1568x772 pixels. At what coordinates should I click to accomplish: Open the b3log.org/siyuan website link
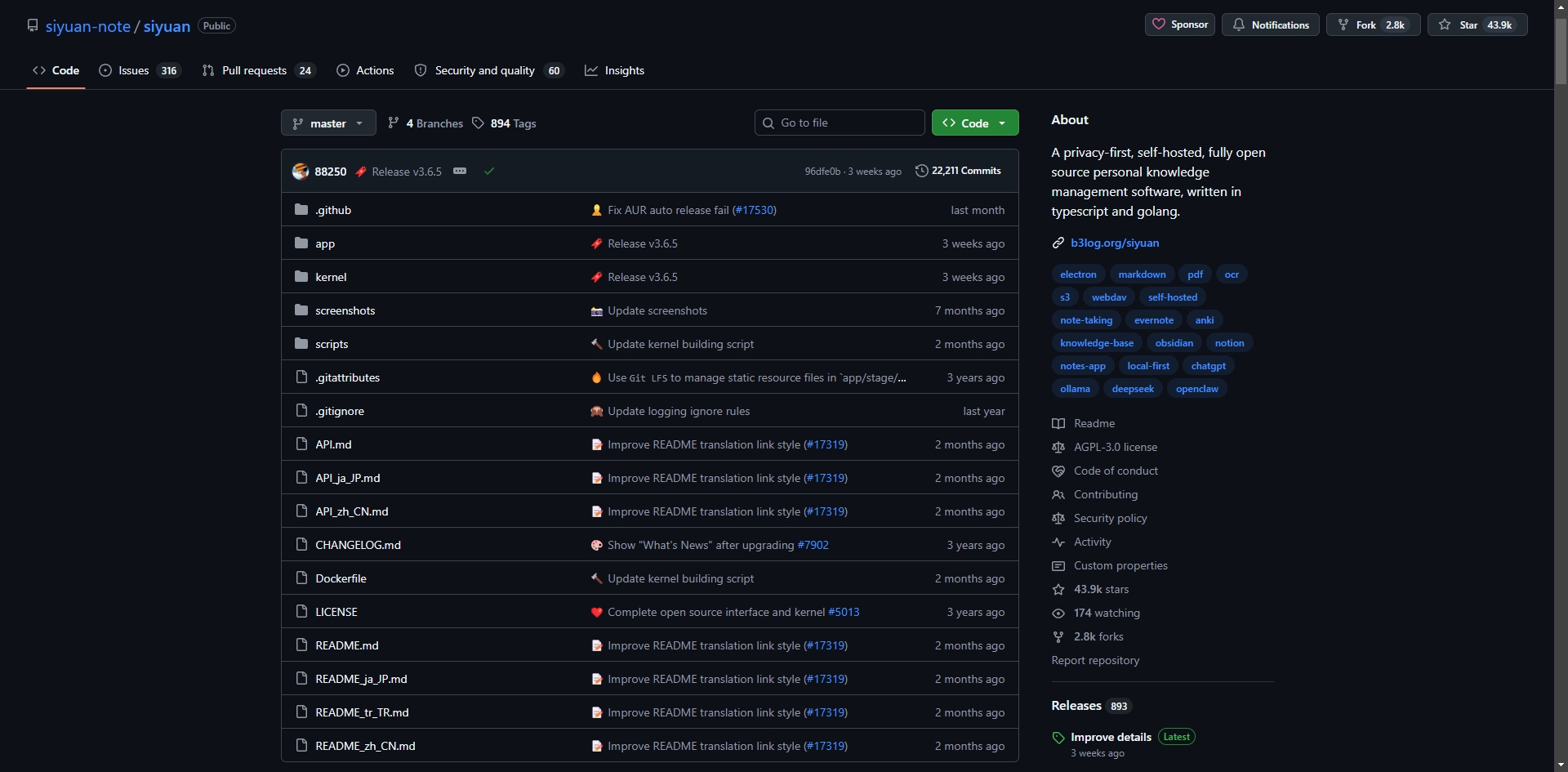pos(1115,243)
